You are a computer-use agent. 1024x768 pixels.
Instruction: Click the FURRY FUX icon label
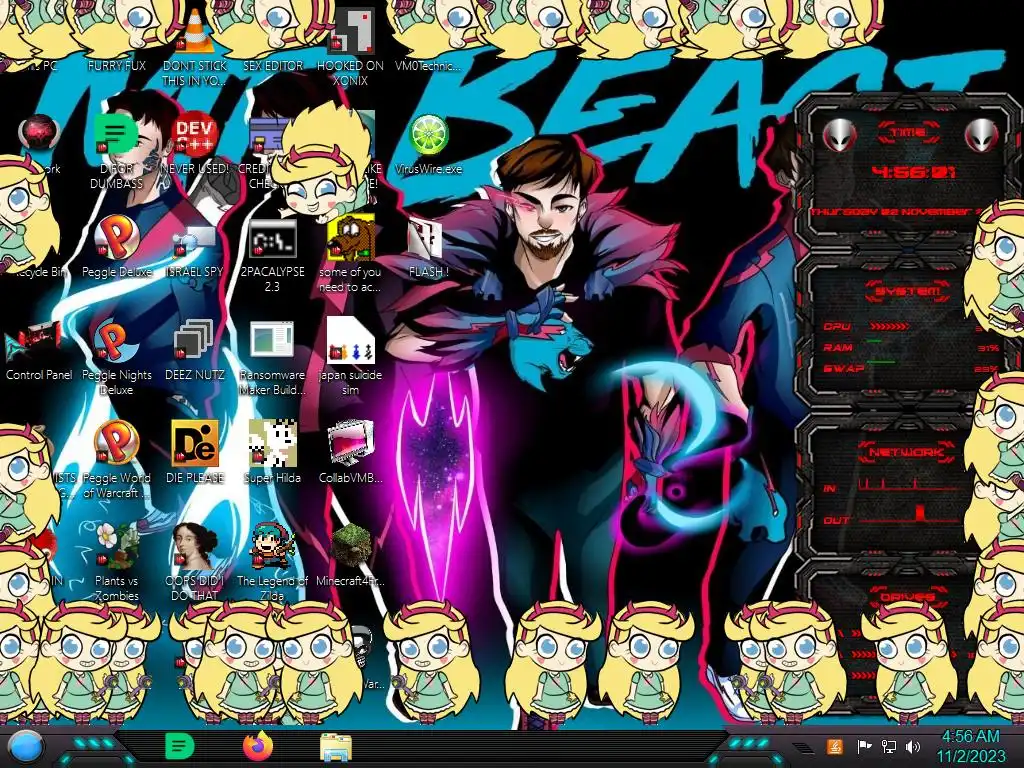116,65
